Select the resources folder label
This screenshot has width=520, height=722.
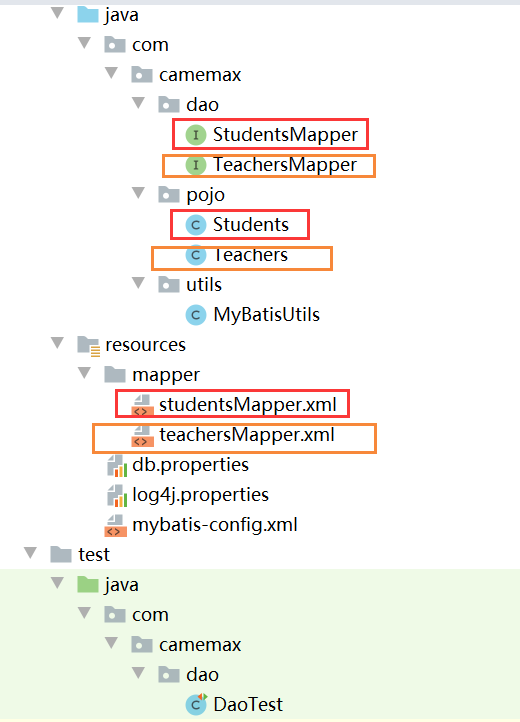pos(145,345)
